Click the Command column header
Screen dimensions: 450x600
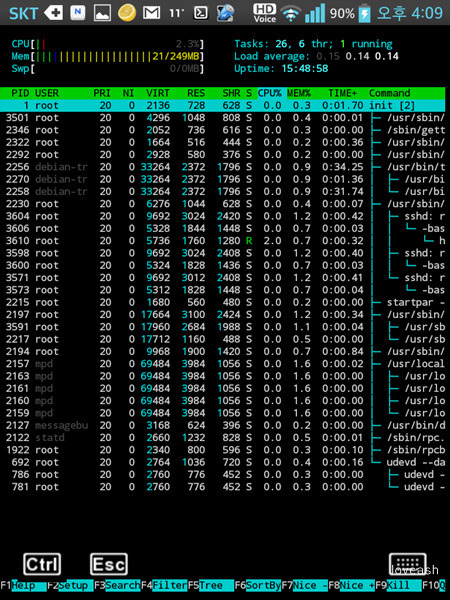390,93
